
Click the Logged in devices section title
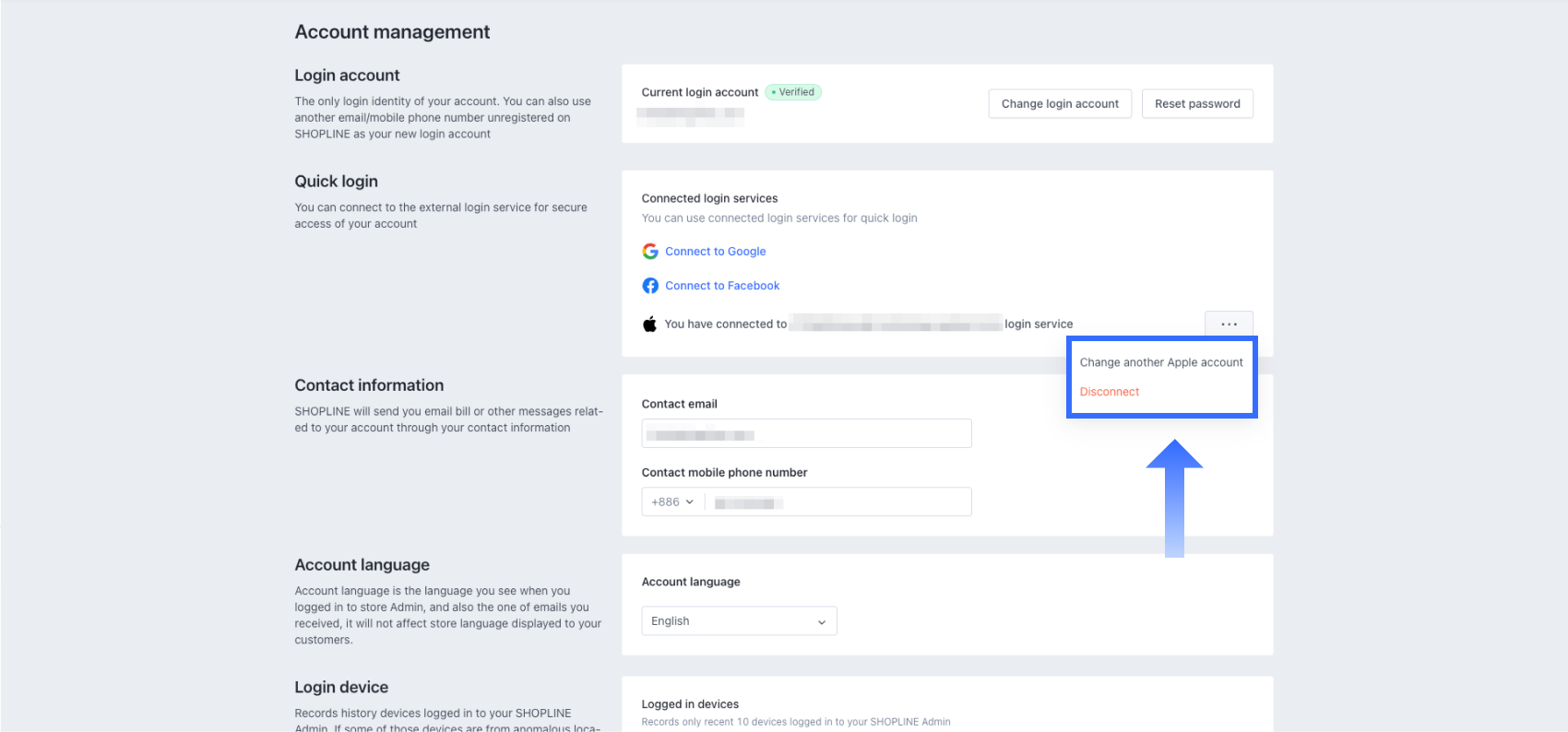690,704
